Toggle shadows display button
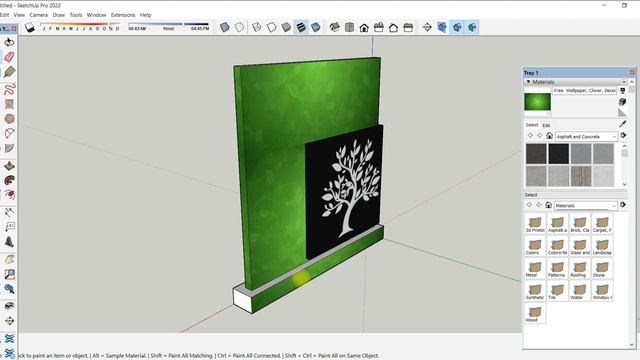Image resolution: width=640 pixels, height=360 pixels. pos(29,27)
